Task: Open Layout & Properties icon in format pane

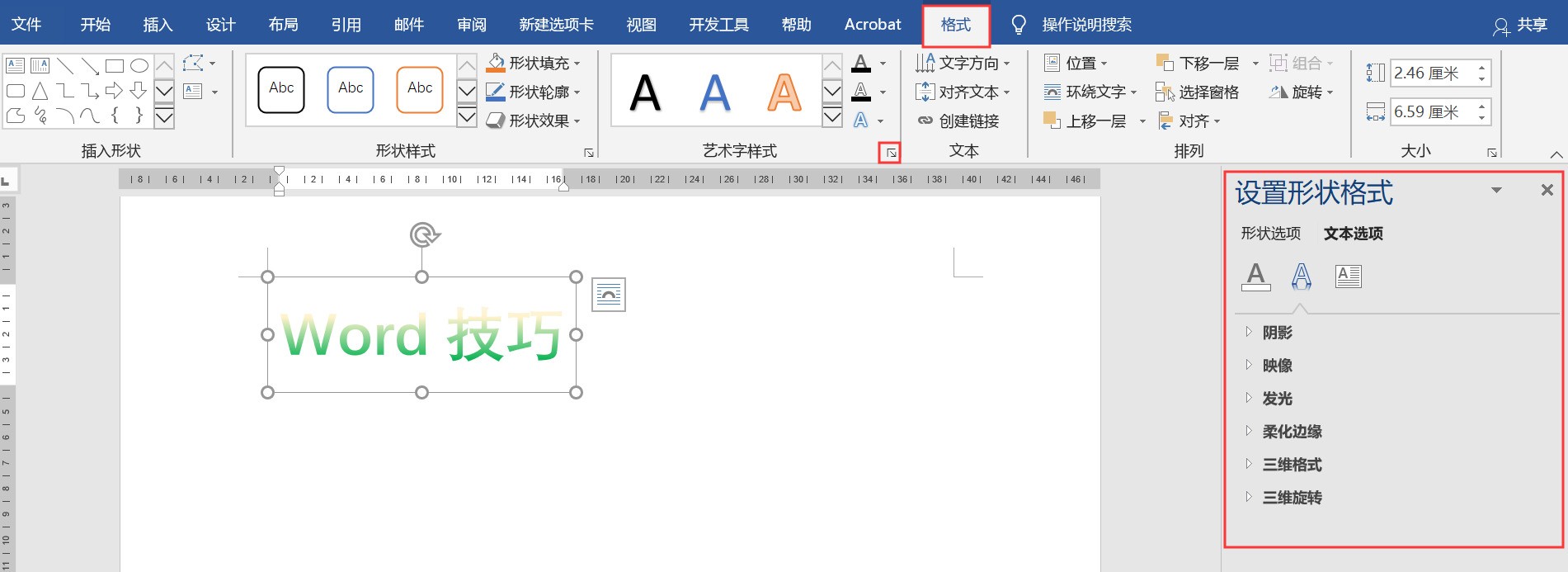Action: point(1348,276)
